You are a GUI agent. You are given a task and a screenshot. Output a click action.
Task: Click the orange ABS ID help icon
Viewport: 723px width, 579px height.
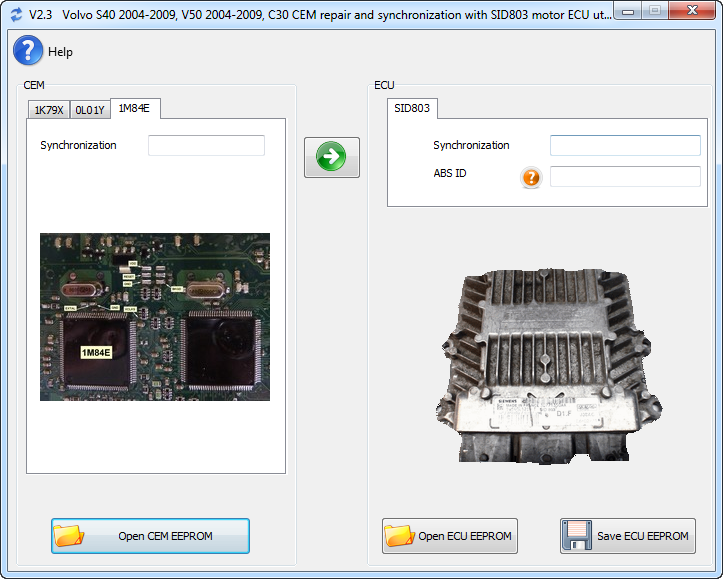(531, 177)
